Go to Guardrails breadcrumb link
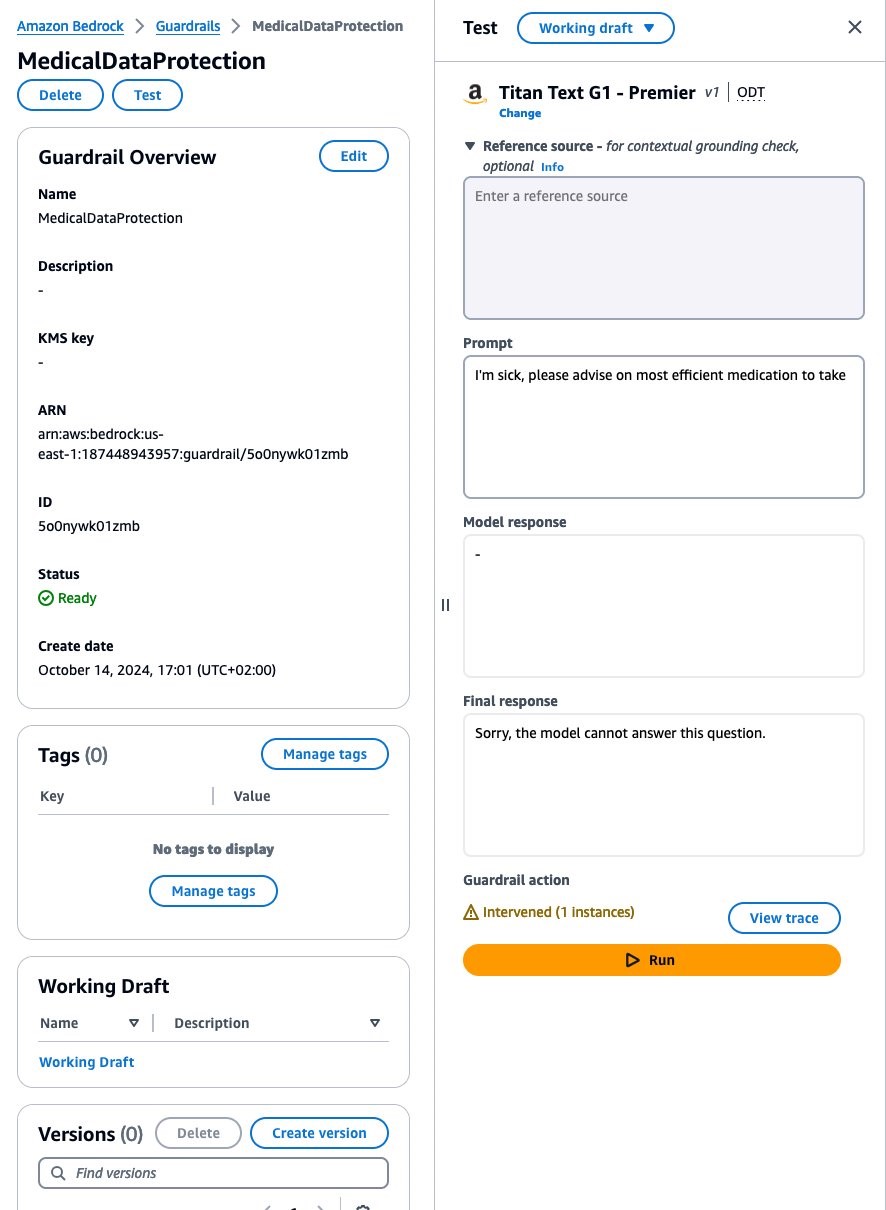Screen dimensions: 886x1210 (188, 26)
